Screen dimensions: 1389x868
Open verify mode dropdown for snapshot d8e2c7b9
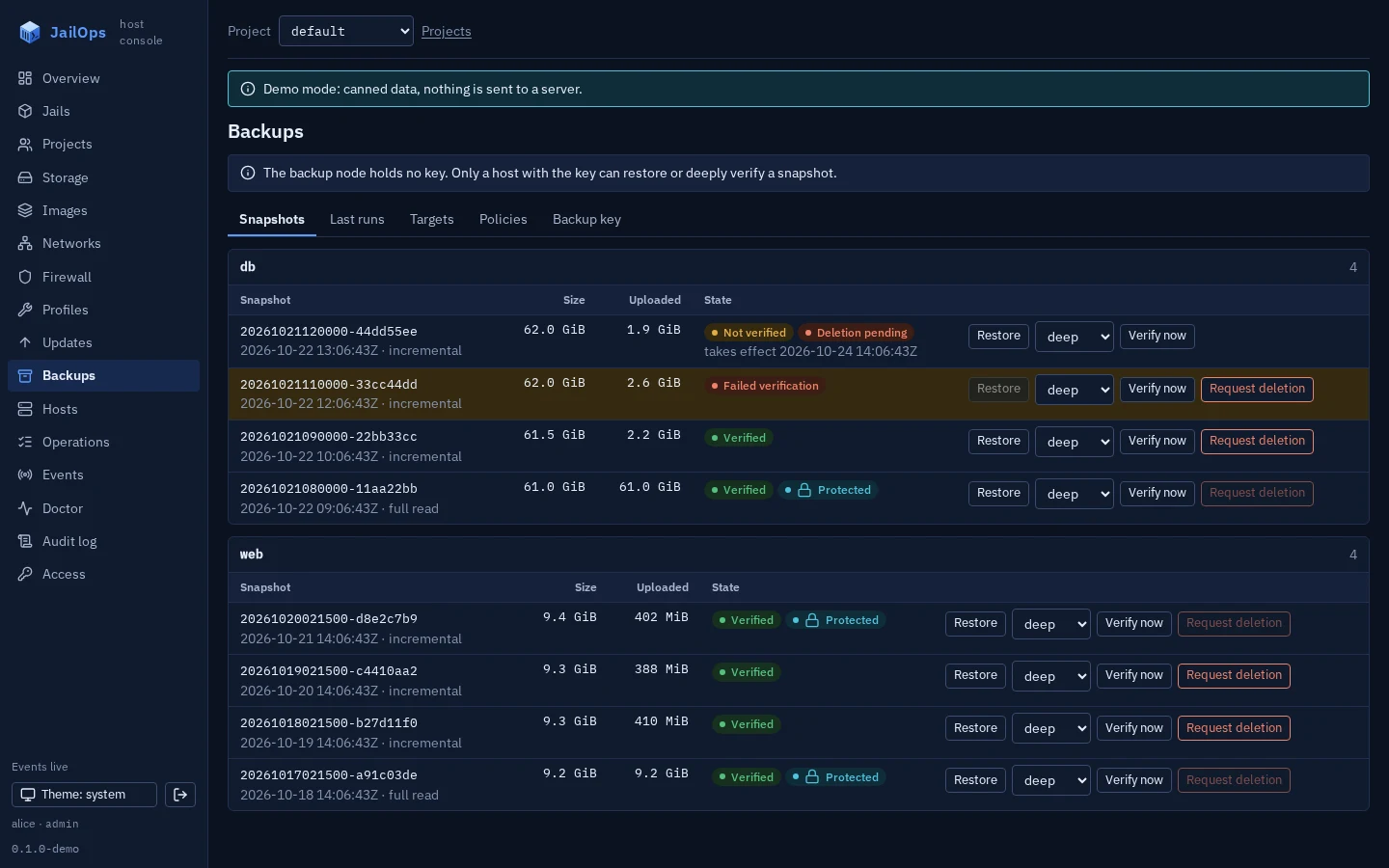pos(1051,624)
